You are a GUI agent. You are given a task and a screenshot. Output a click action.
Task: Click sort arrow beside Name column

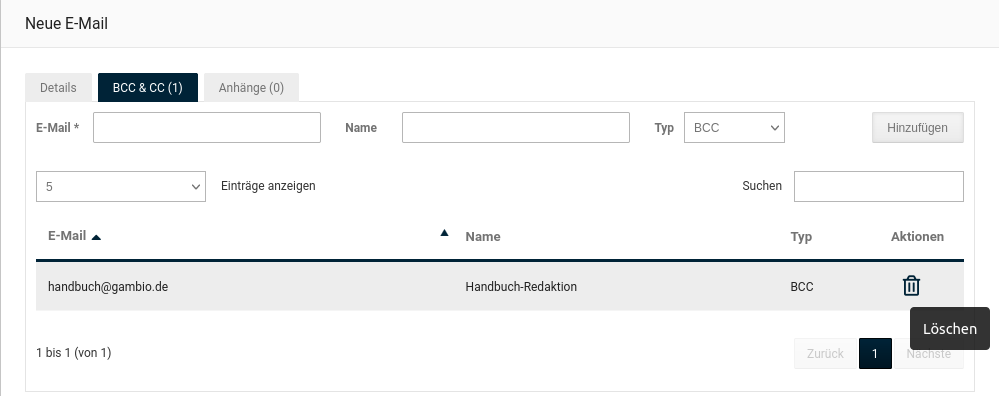coord(444,233)
